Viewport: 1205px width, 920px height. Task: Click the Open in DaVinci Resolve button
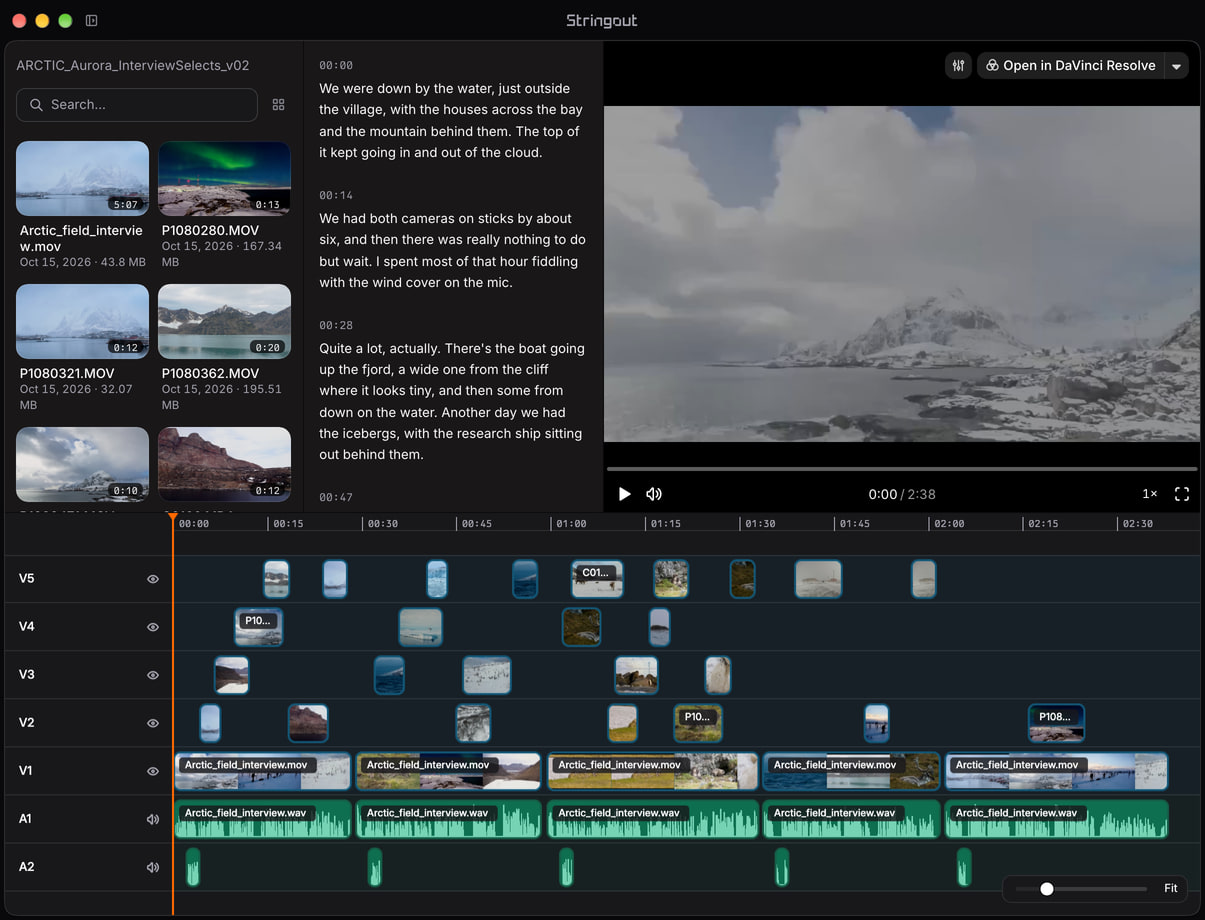click(1070, 66)
